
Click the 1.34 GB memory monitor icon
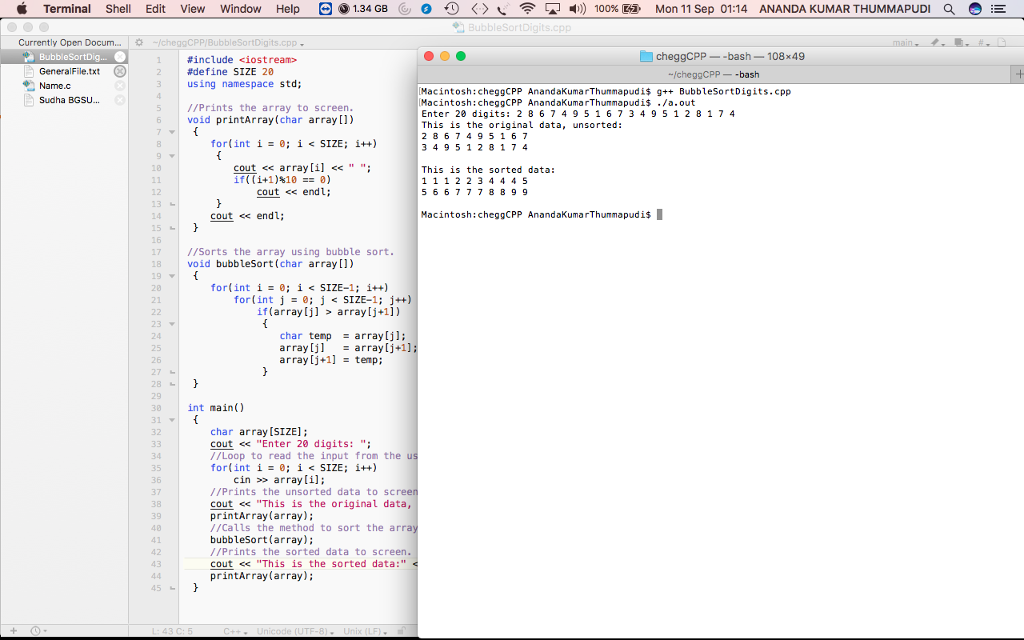click(x=363, y=8)
